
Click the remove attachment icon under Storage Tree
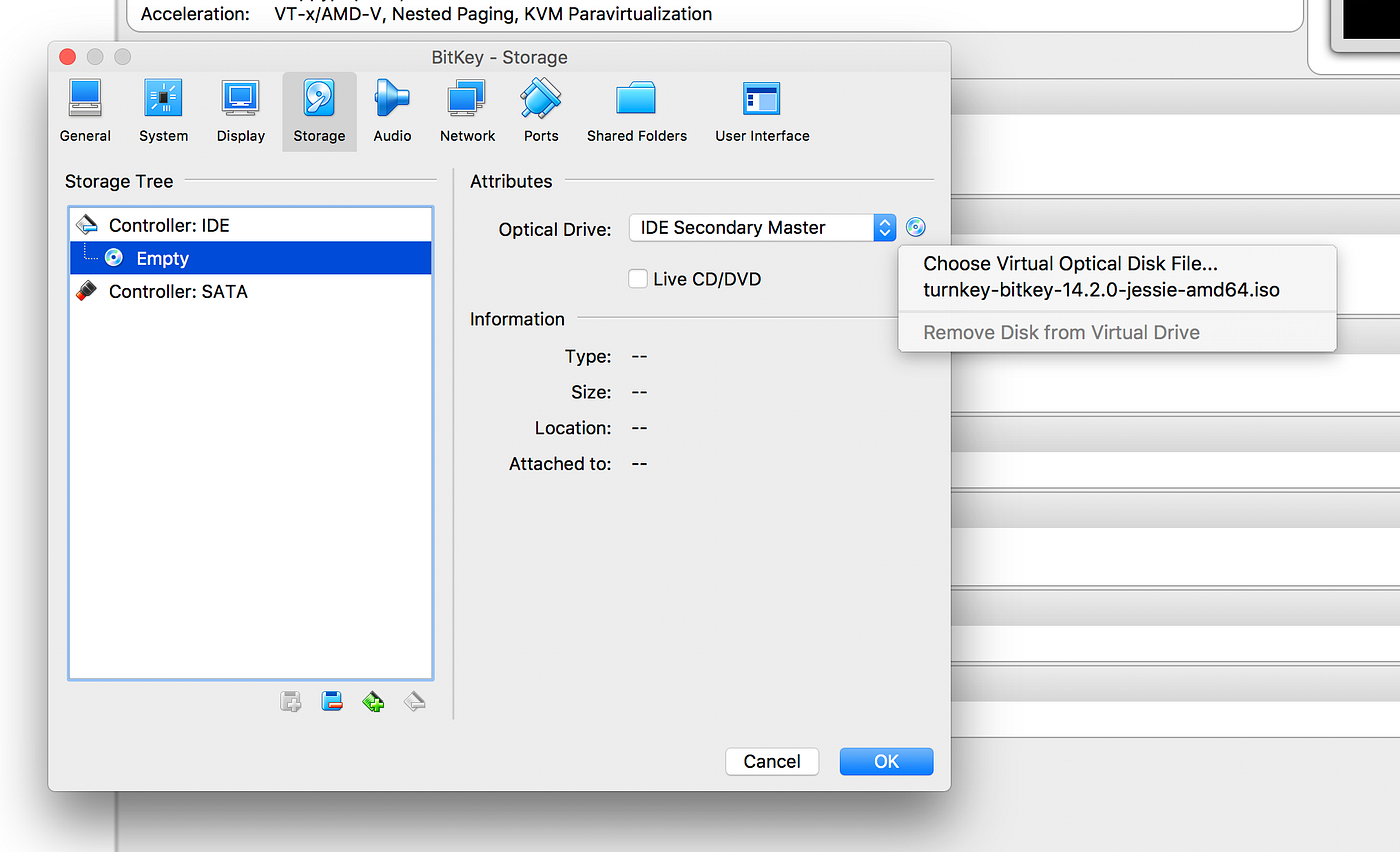(x=332, y=702)
